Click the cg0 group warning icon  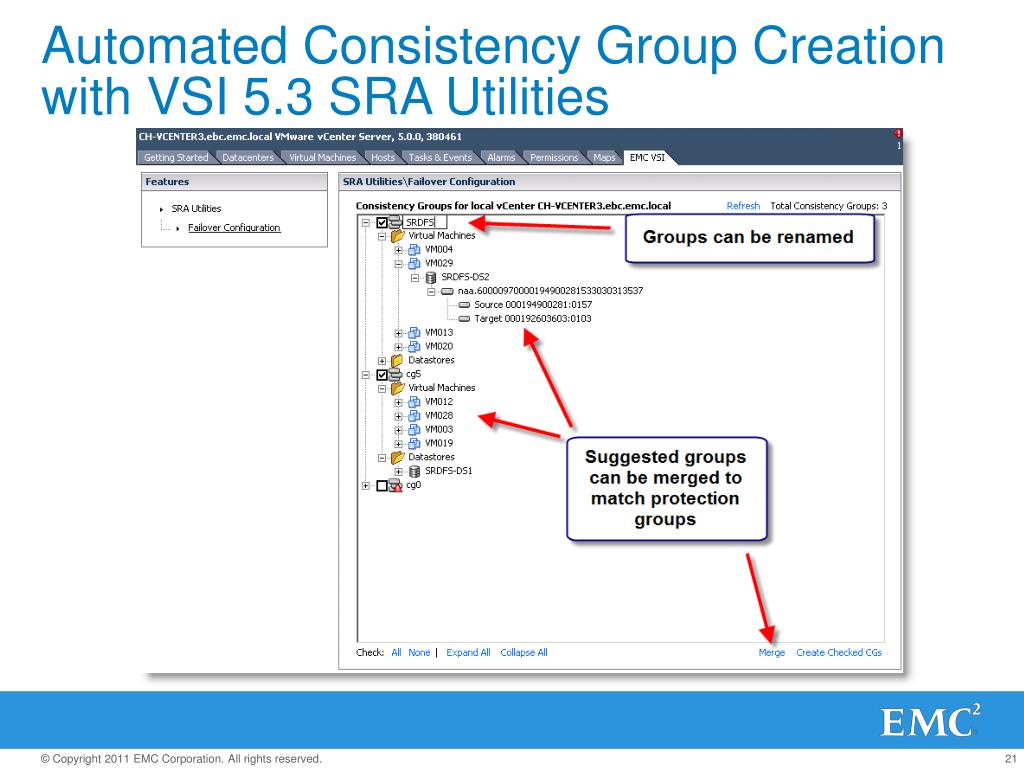point(396,485)
